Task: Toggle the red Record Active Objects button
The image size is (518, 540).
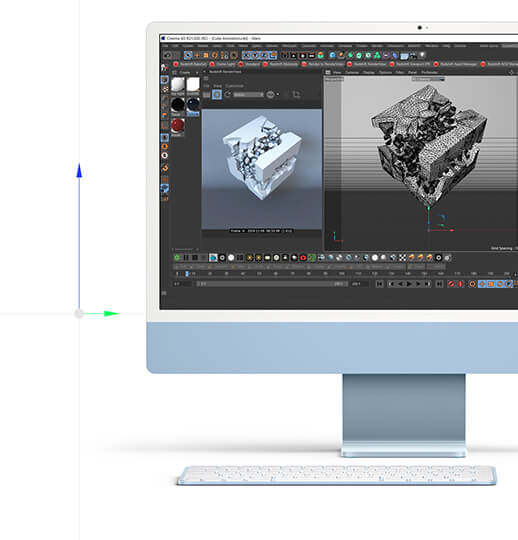Action: (451, 284)
